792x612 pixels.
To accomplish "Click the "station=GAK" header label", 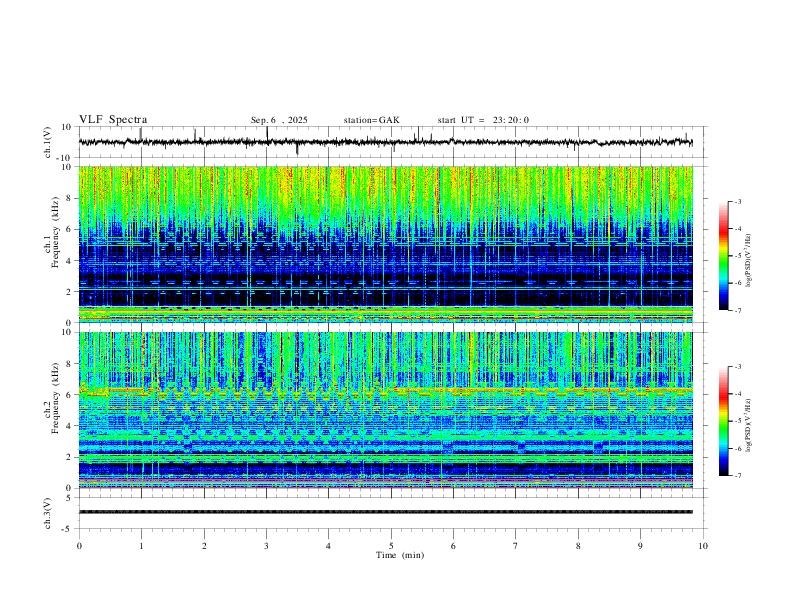I will point(371,120).
